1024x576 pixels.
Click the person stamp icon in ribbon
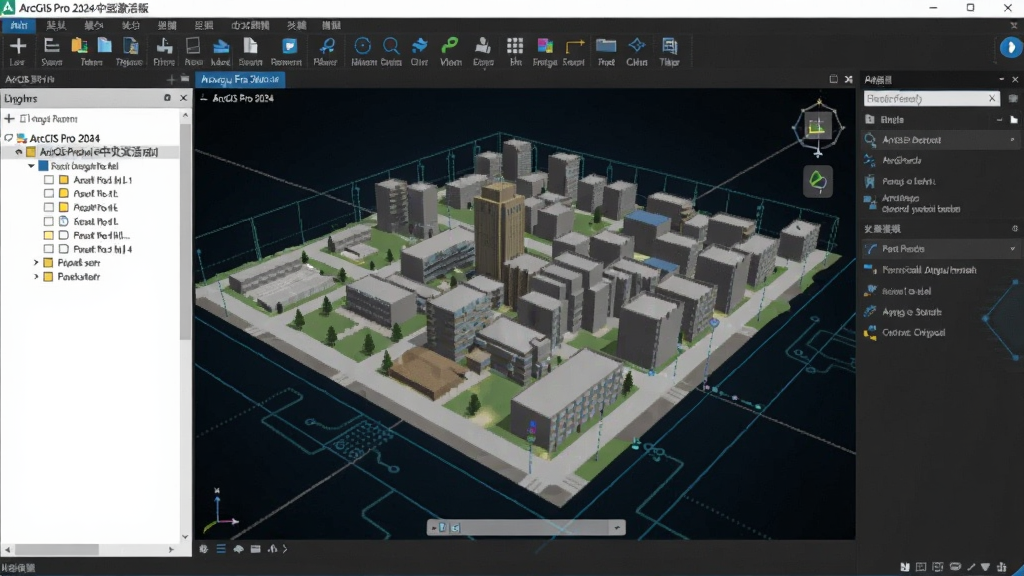pyautogui.click(x=483, y=46)
